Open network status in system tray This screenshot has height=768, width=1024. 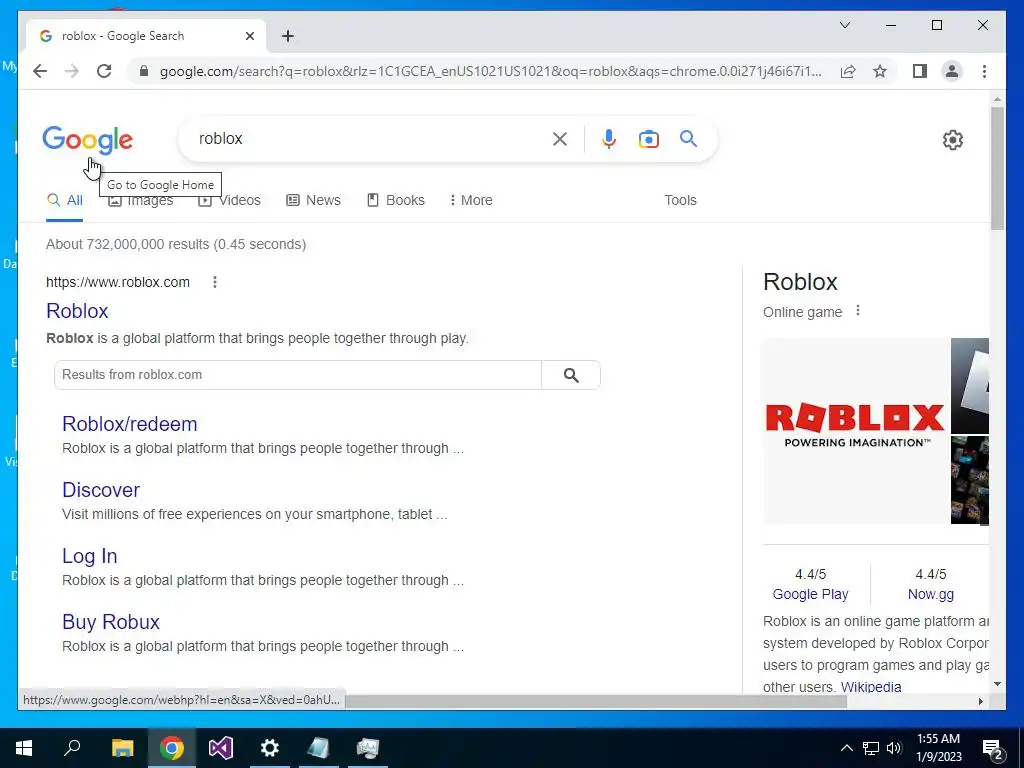point(870,748)
